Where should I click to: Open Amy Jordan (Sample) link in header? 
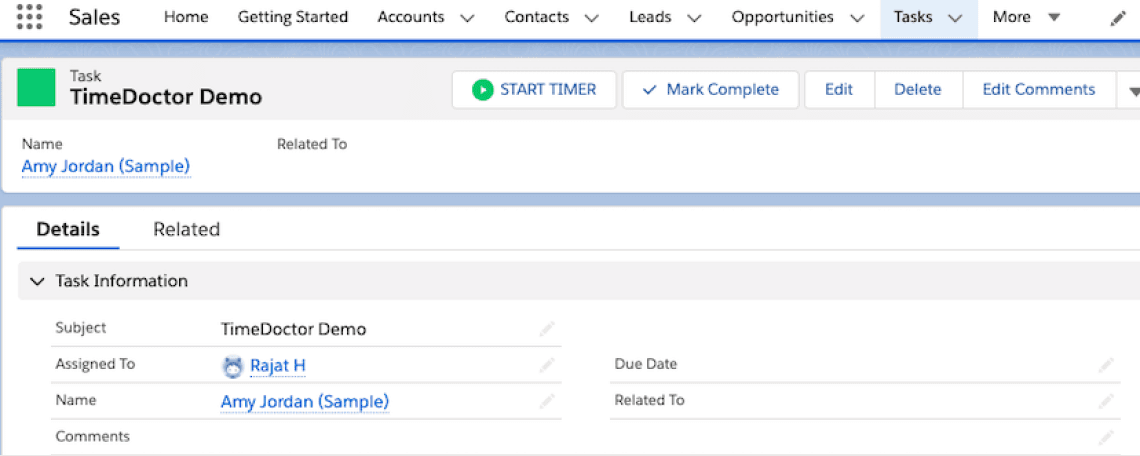pos(106,166)
